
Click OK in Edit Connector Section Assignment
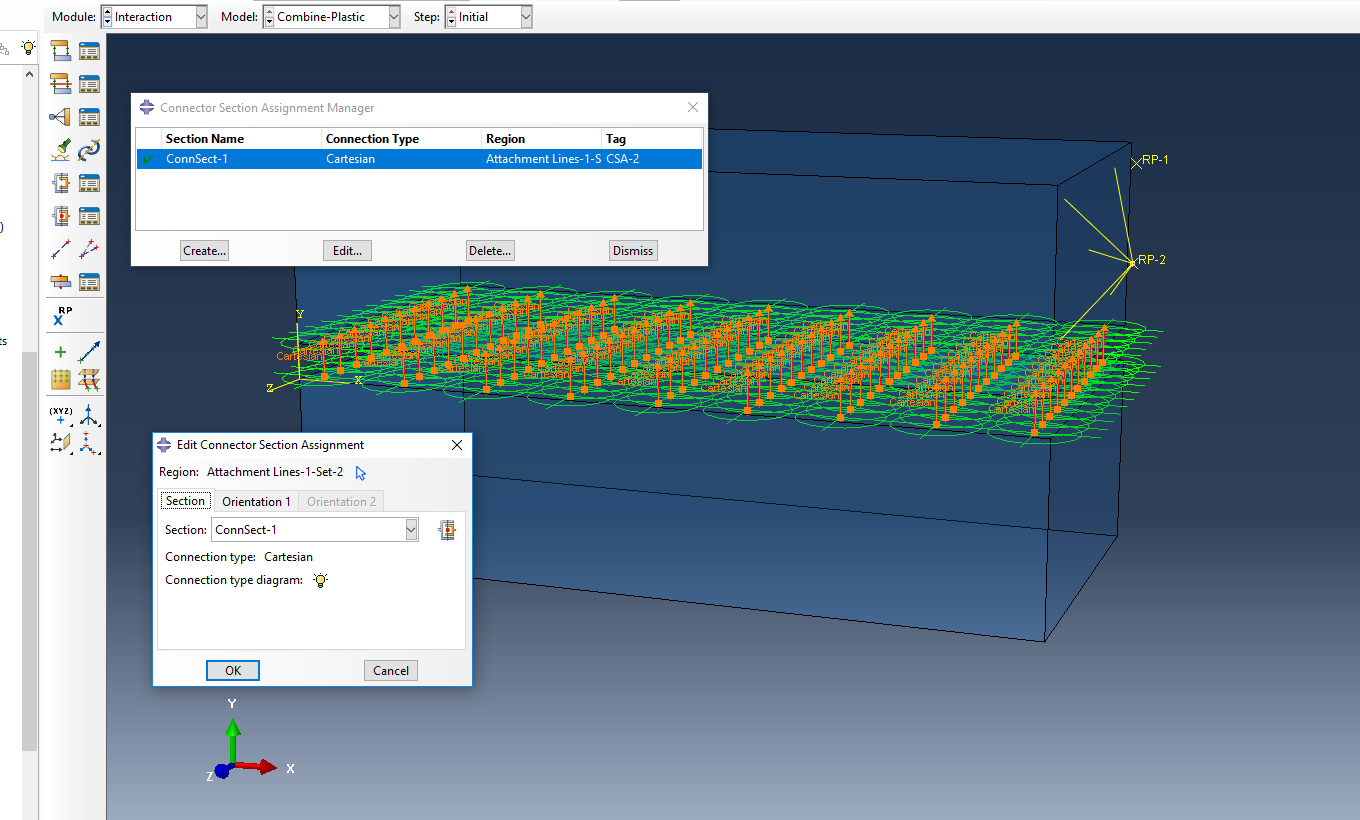[x=233, y=671]
